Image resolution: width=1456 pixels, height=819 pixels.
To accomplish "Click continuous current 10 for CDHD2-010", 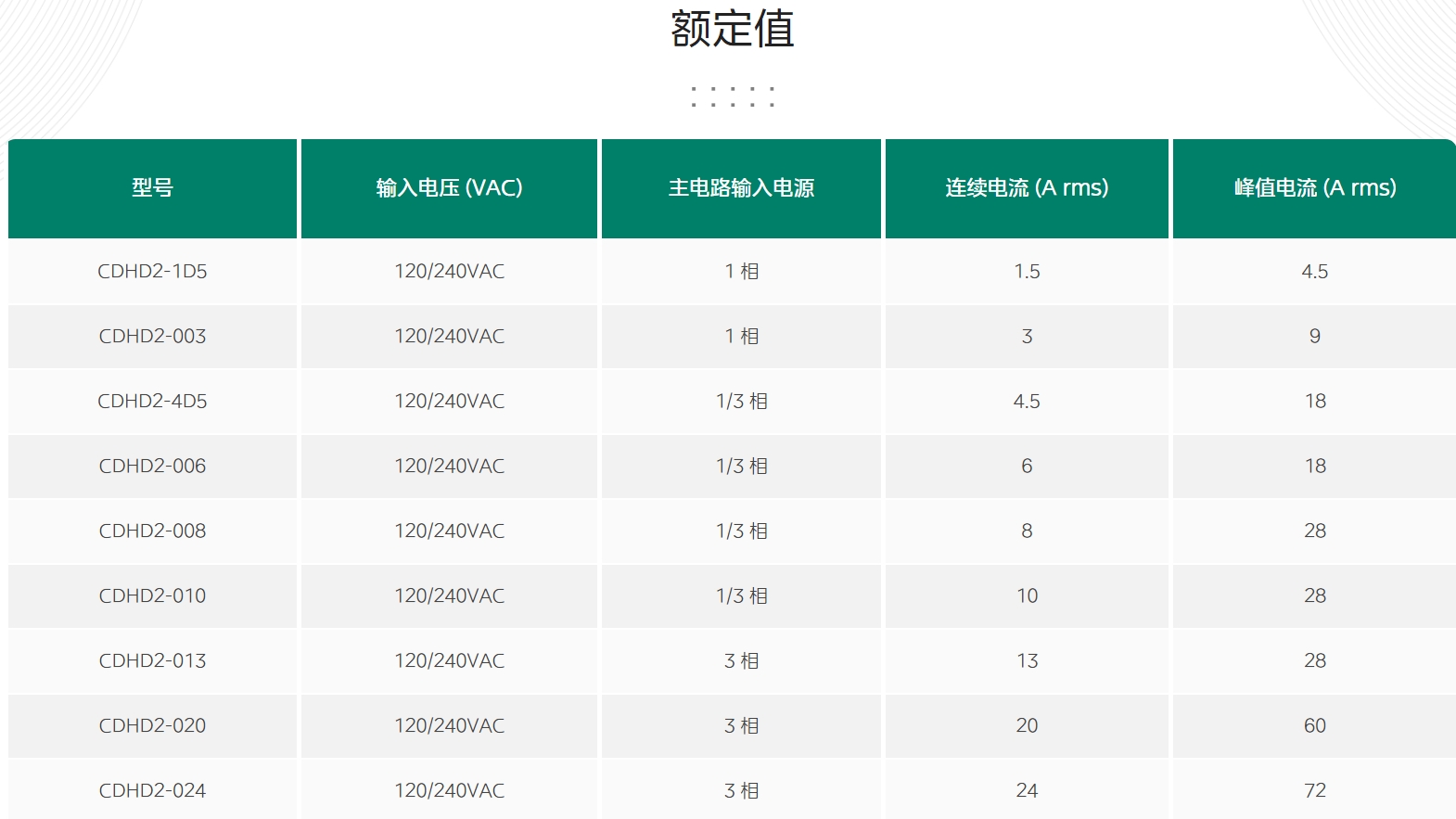I will click(x=1027, y=596).
